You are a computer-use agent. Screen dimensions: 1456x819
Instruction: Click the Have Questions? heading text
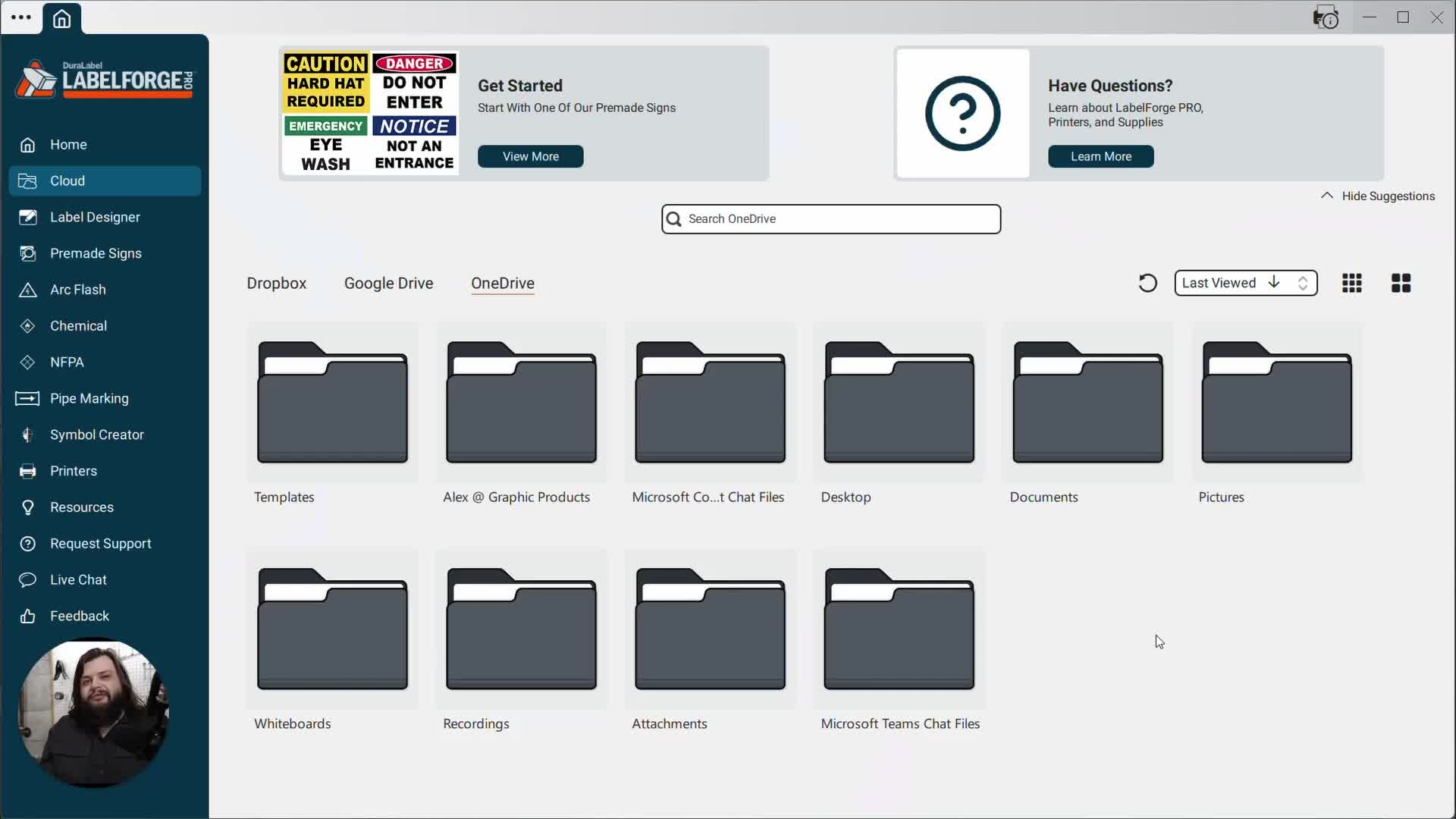click(1110, 86)
